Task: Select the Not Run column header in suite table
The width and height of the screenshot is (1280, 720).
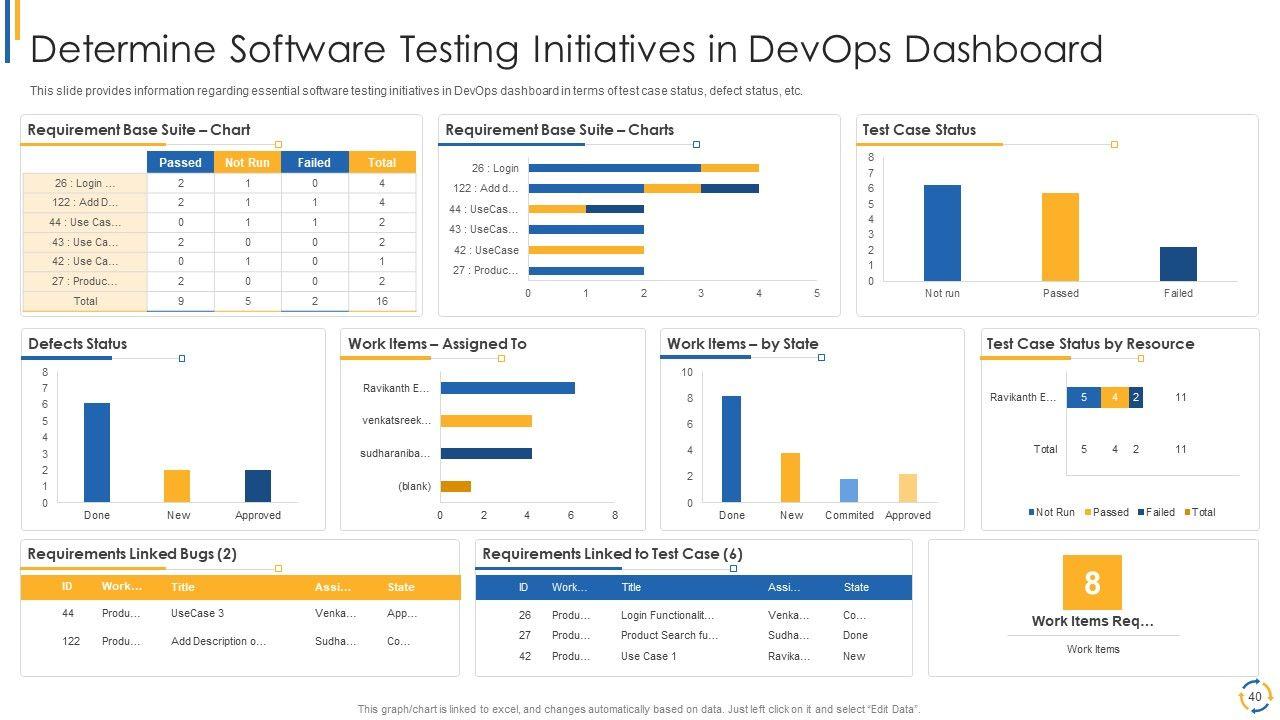Action: point(247,162)
